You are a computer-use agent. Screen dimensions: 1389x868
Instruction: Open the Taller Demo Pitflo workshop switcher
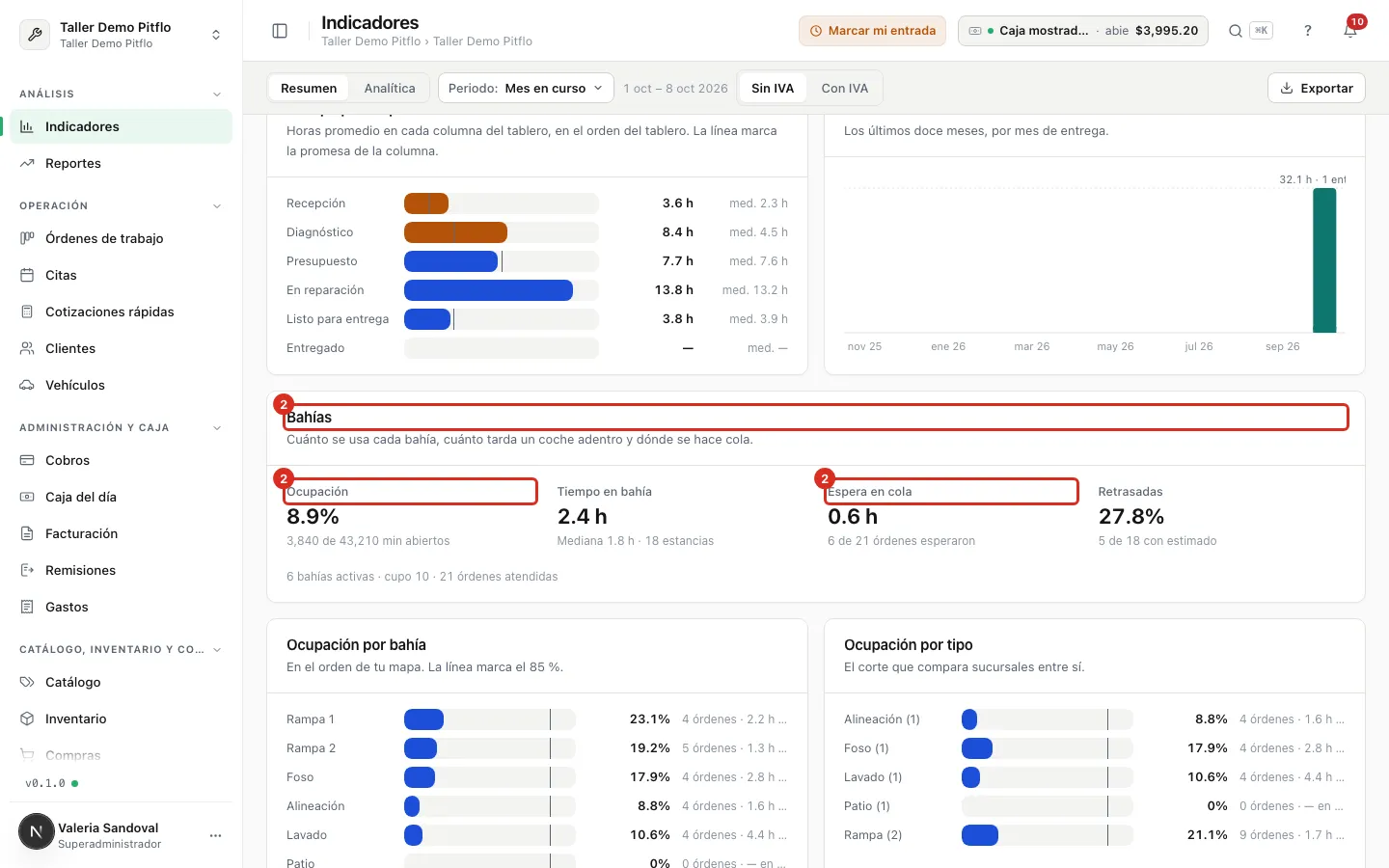tap(121, 35)
